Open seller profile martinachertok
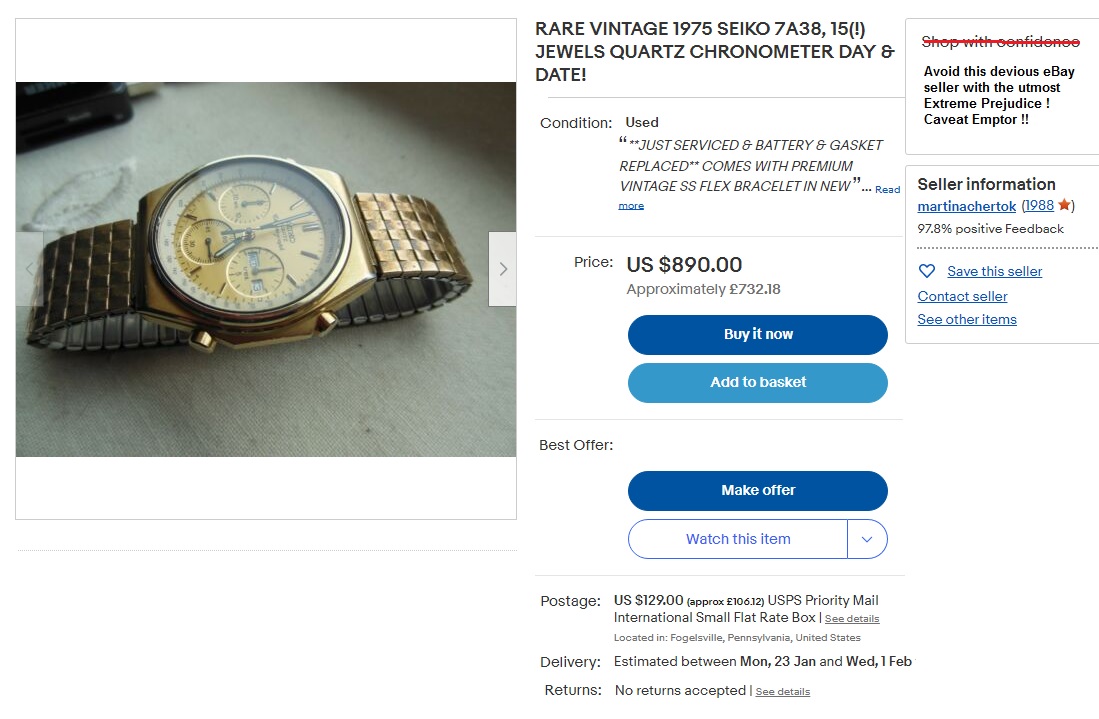Screen dimensions: 1099x719 tap(966, 206)
